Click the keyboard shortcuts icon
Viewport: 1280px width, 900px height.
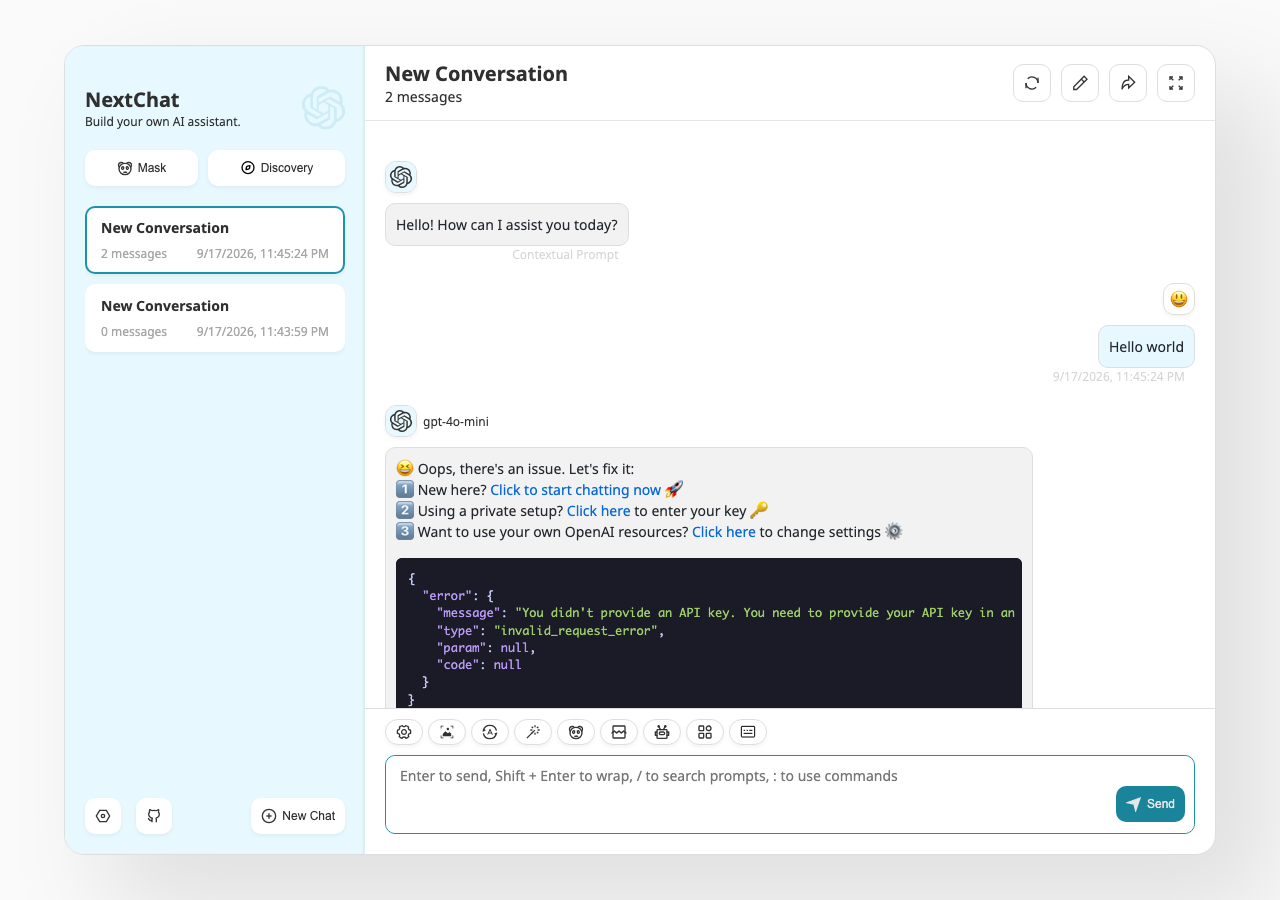pyautogui.click(x=748, y=732)
